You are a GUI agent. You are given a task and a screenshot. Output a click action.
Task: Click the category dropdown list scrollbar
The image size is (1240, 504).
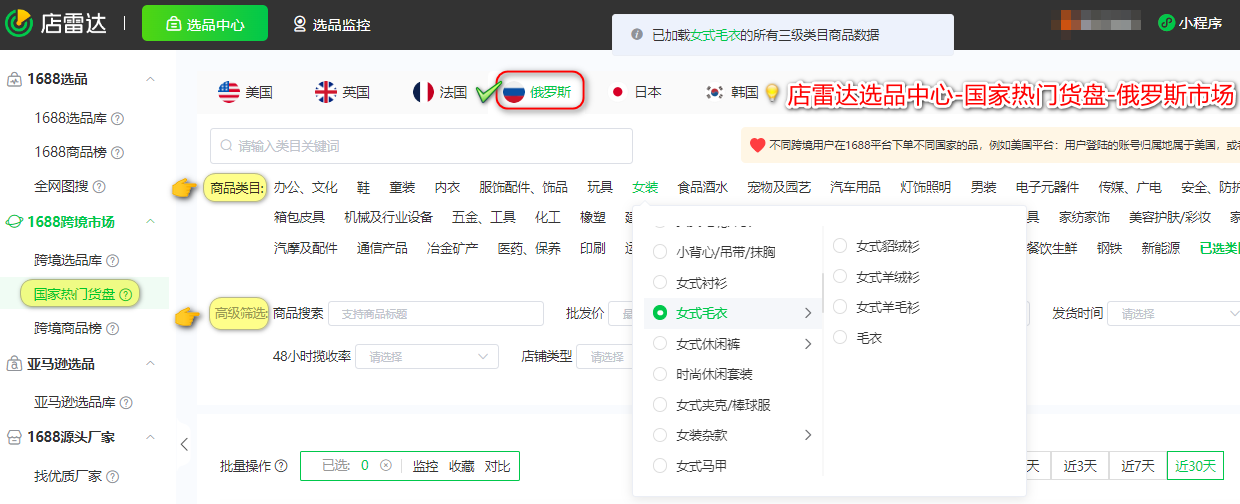coord(822,290)
